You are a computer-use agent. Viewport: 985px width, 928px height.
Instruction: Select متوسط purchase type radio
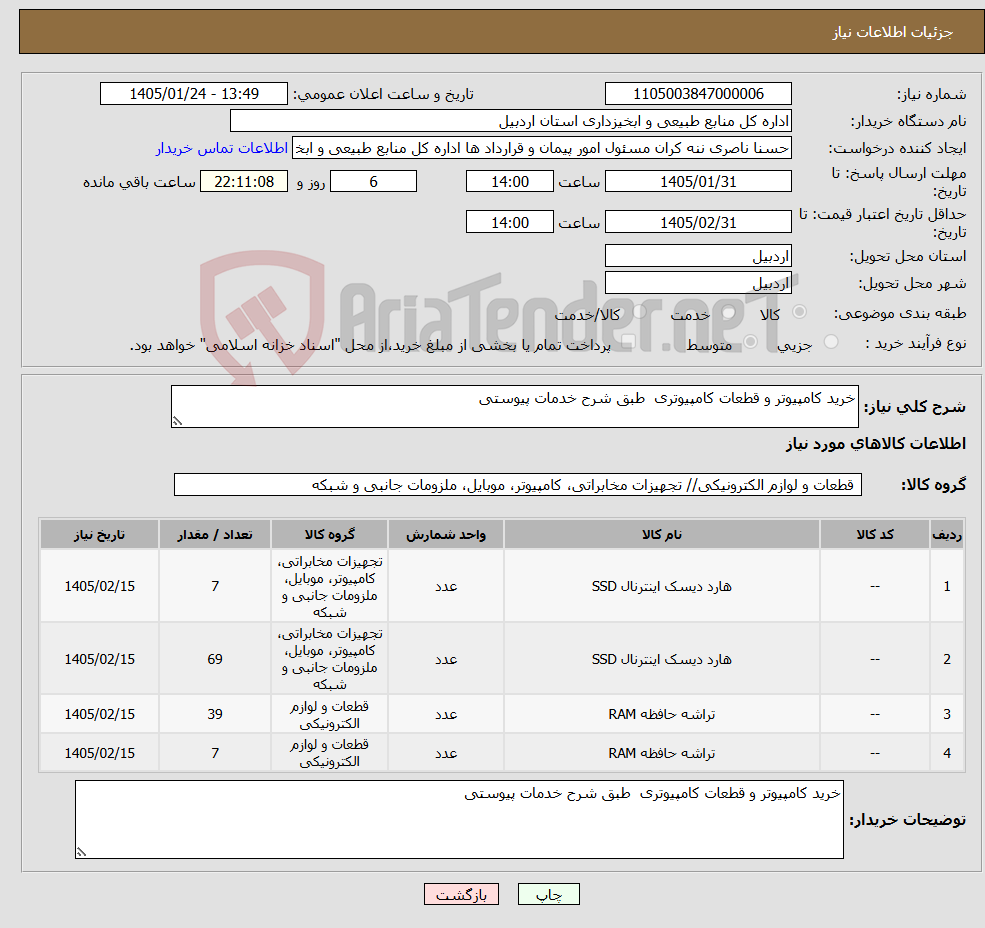click(x=751, y=342)
